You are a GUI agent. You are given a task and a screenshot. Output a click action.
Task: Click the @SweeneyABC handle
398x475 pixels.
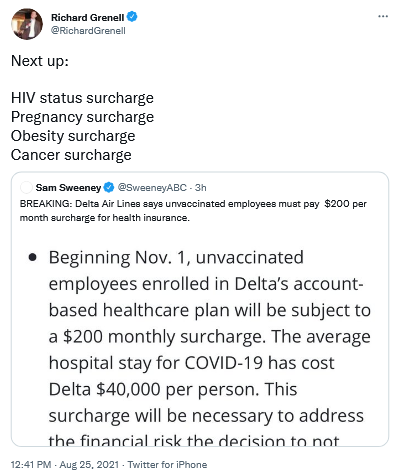pyautogui.click(x=152, y=188)
